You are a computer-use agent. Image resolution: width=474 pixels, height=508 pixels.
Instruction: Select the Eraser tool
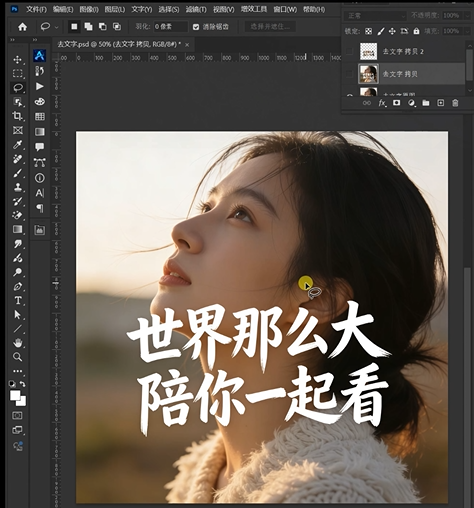(x=17, y=215)
